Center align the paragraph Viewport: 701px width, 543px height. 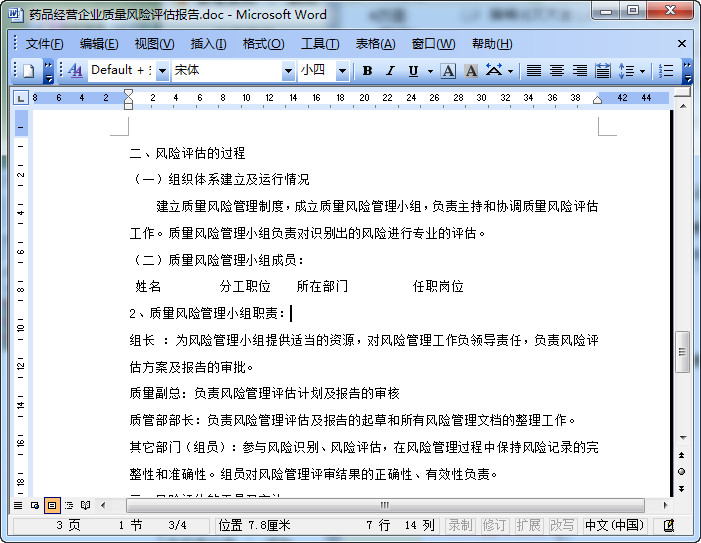557,71
